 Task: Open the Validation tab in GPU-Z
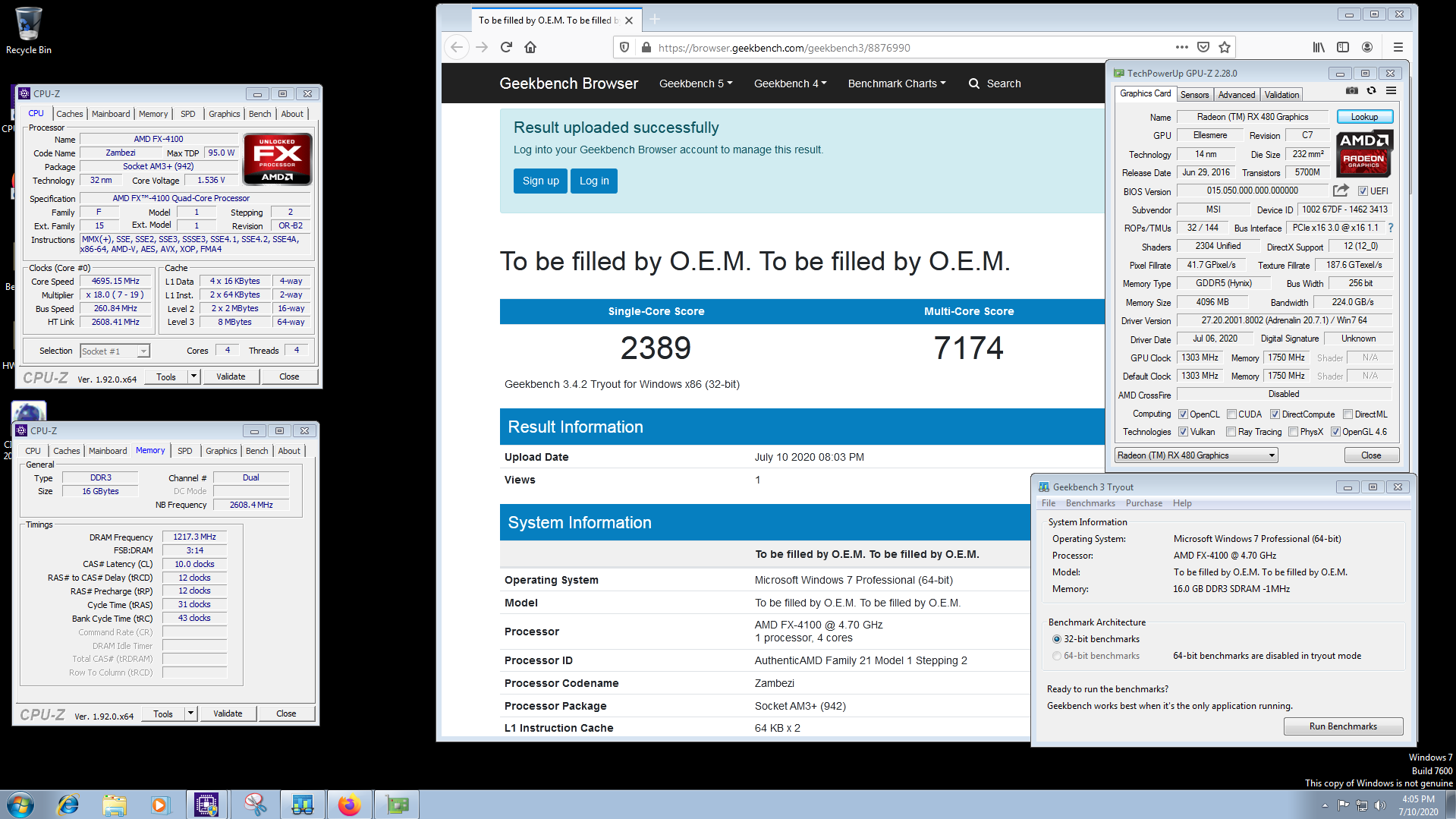point(1281,95)
